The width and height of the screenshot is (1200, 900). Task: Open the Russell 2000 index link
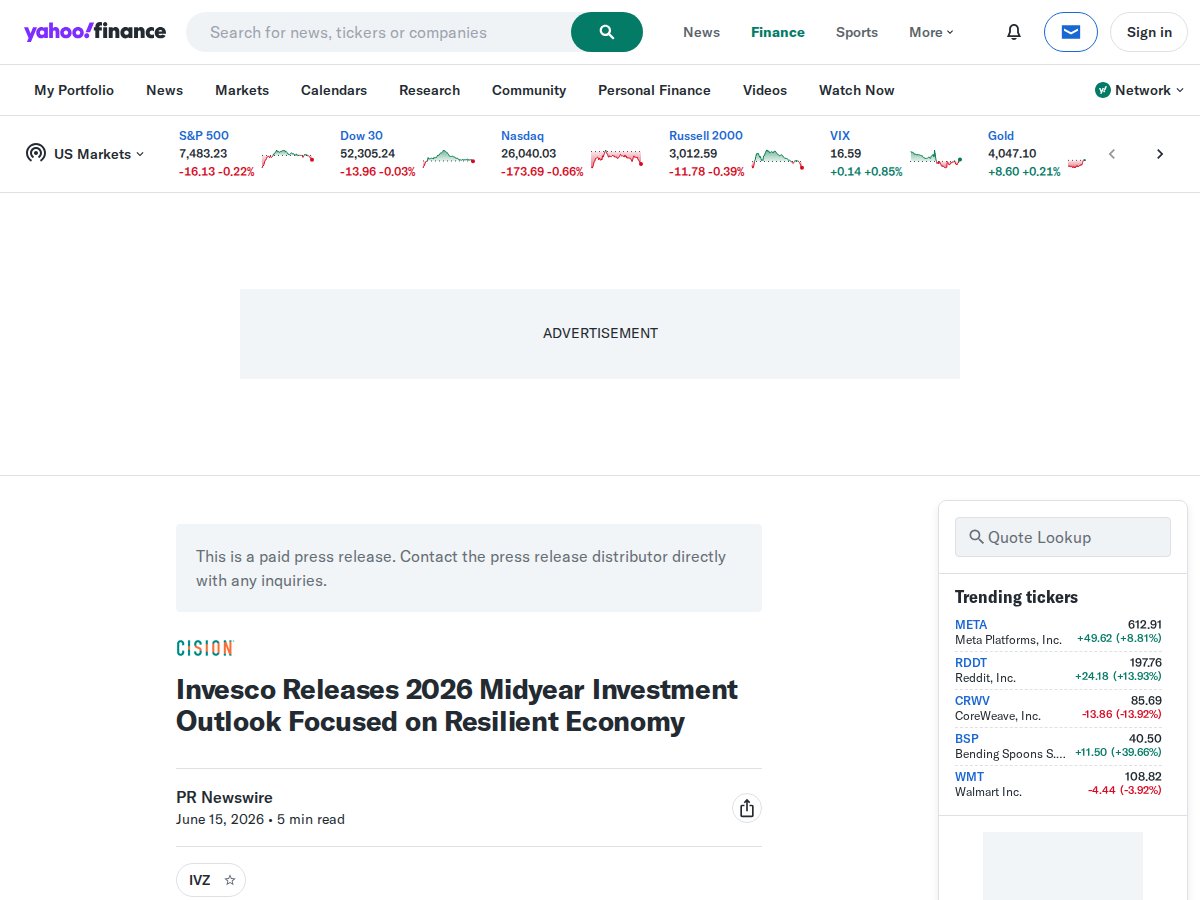pyautogui.click(x=706, y=135)
